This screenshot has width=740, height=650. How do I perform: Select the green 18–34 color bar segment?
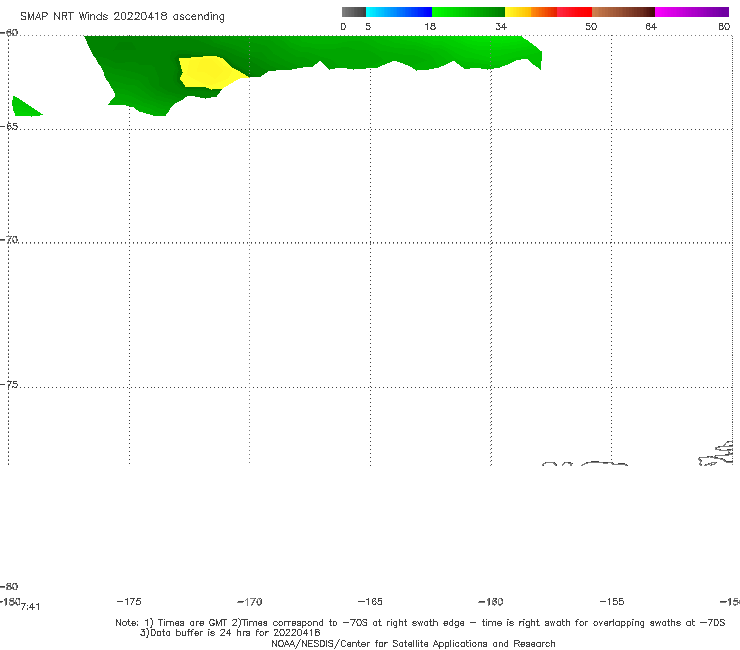point(469,12)
